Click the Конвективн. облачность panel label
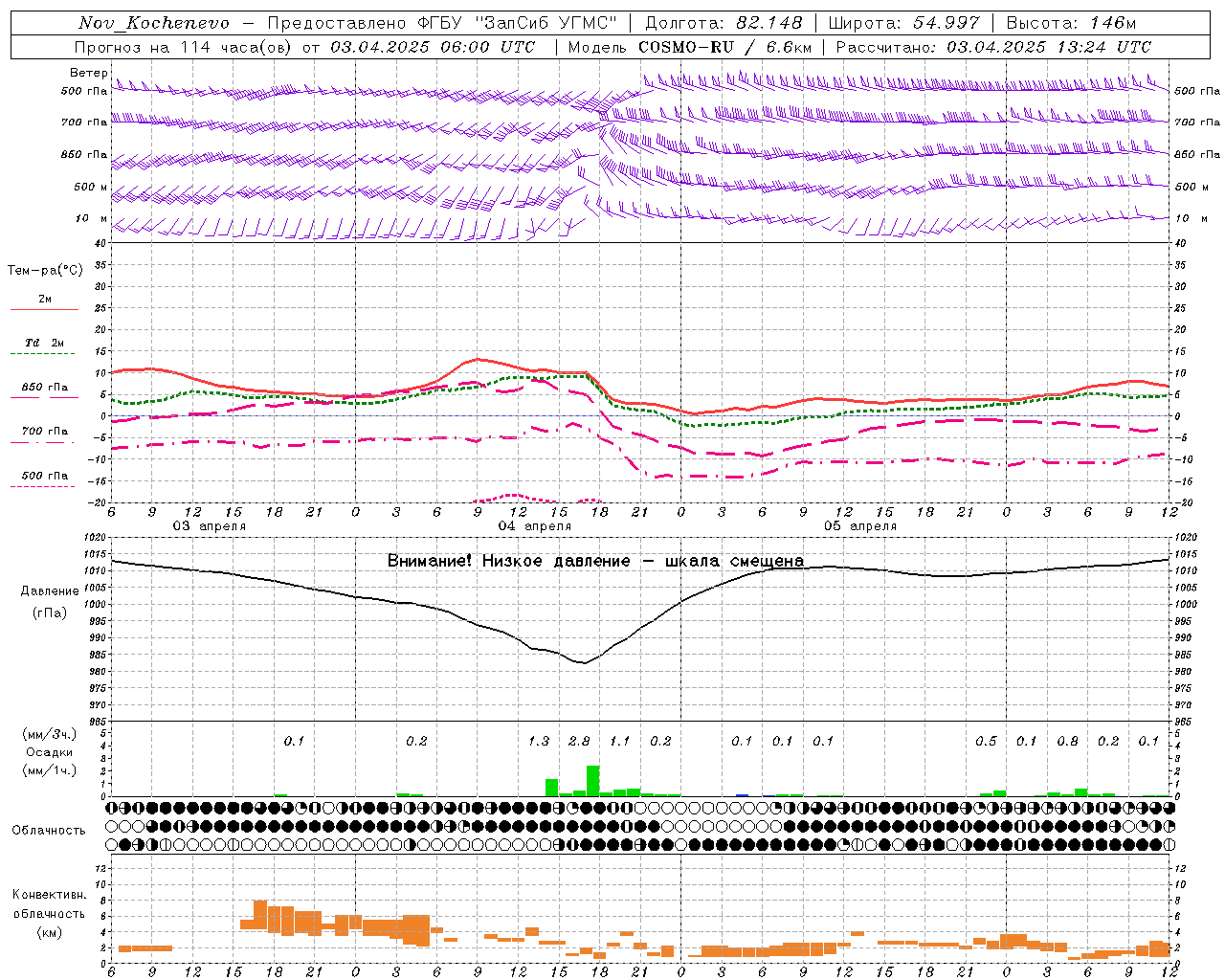Viewport: 1225px width, 980px height. 49,904
